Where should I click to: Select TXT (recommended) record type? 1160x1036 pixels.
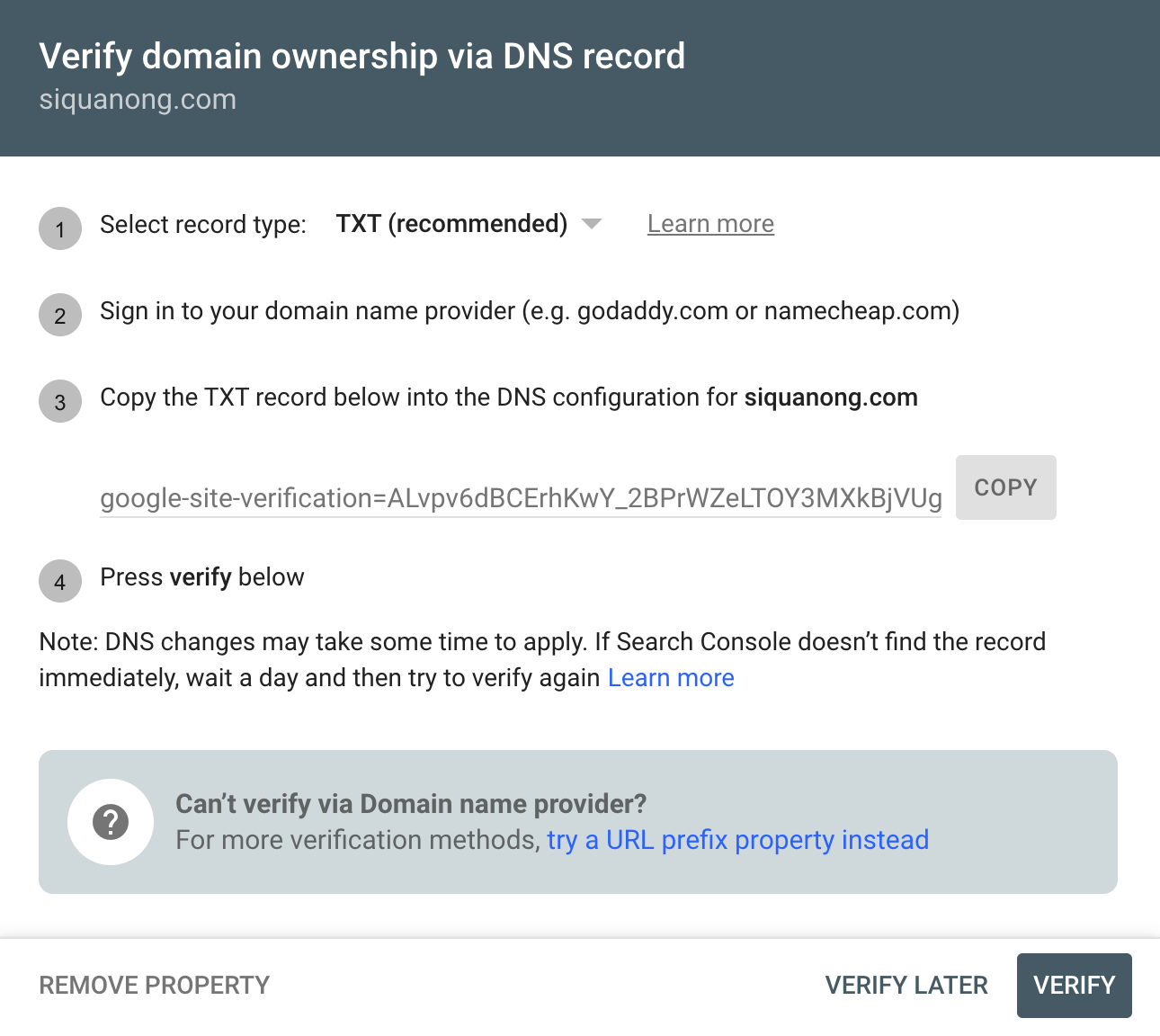click(x=451, y=223)
